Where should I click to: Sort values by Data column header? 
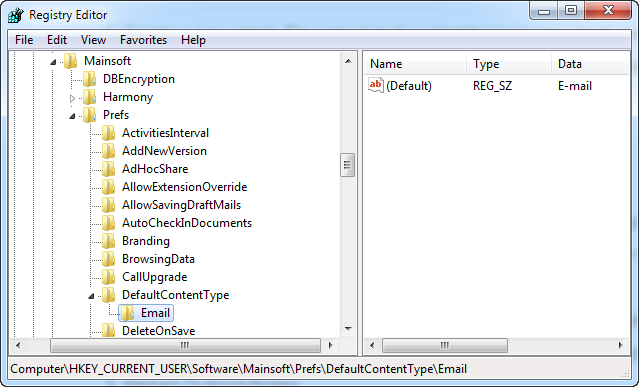click(591, 64)
